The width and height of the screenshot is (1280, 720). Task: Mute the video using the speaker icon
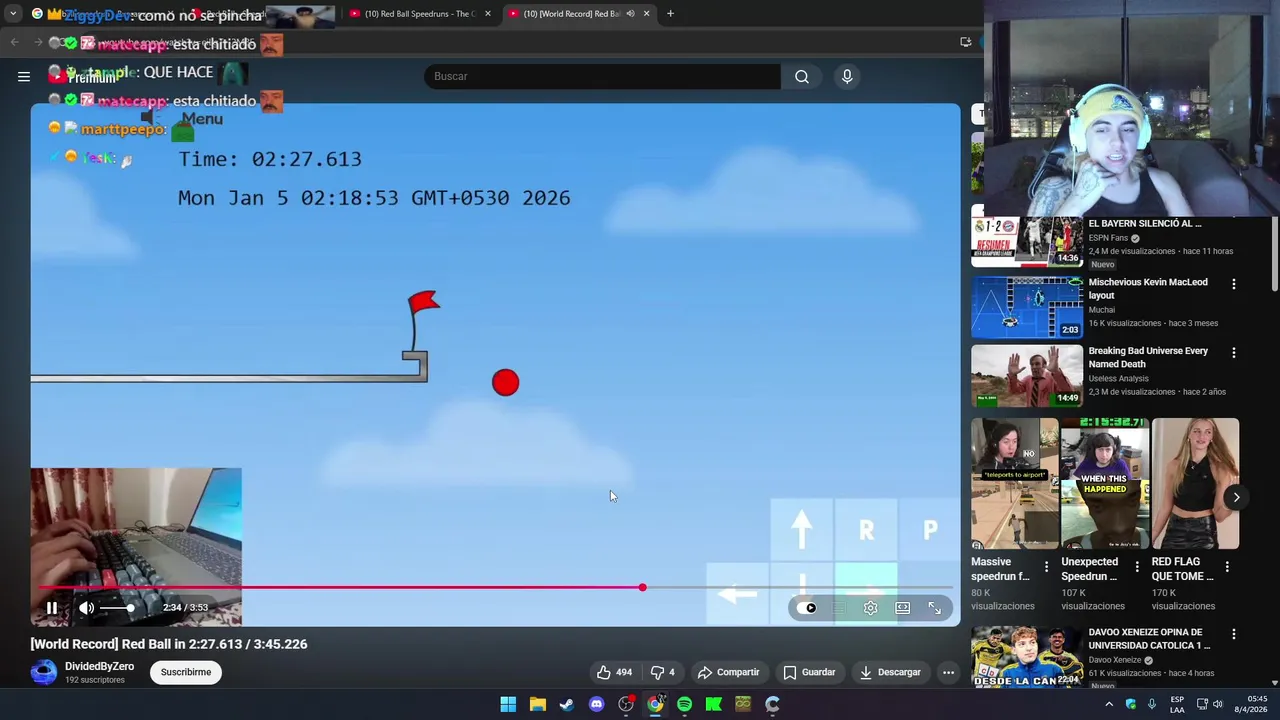(x=87, y=607)
